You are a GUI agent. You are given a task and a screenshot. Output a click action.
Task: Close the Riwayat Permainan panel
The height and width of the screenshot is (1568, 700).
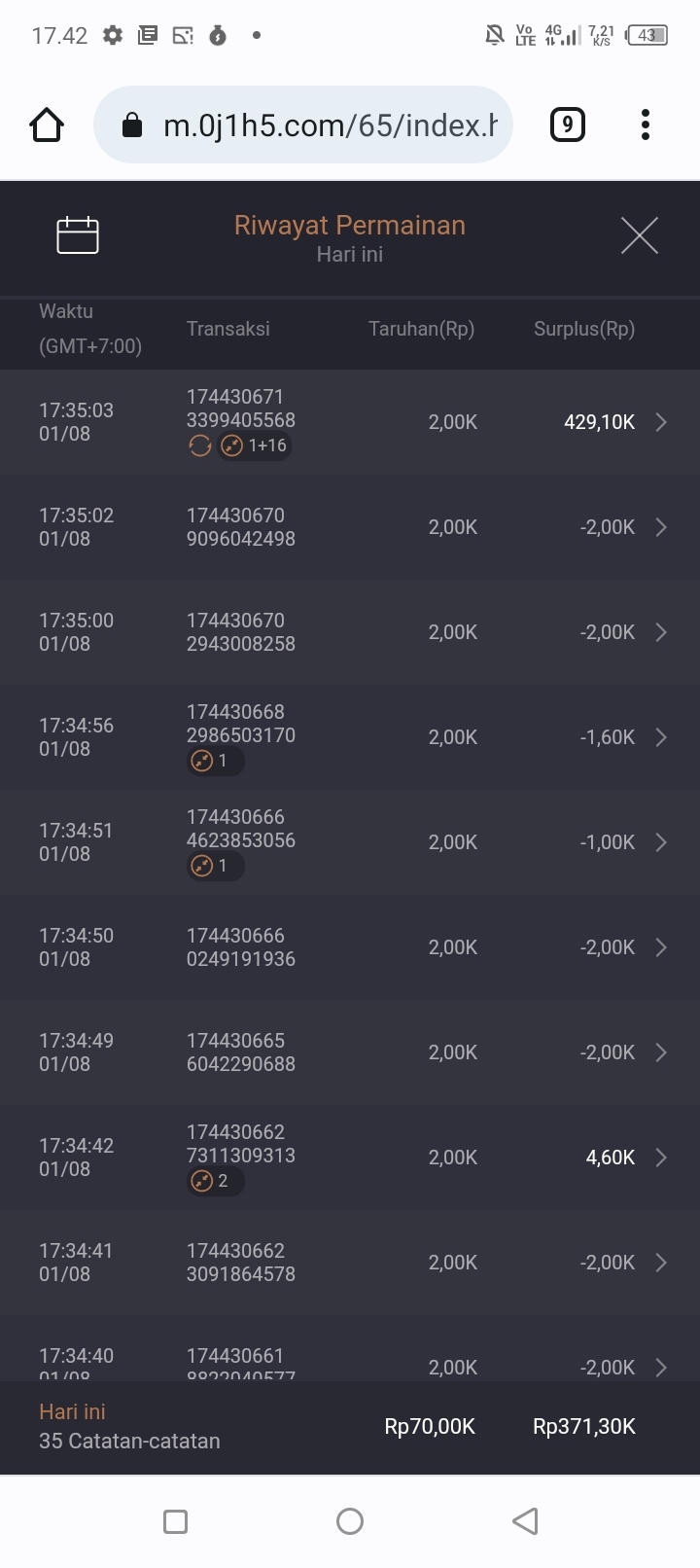639,235
